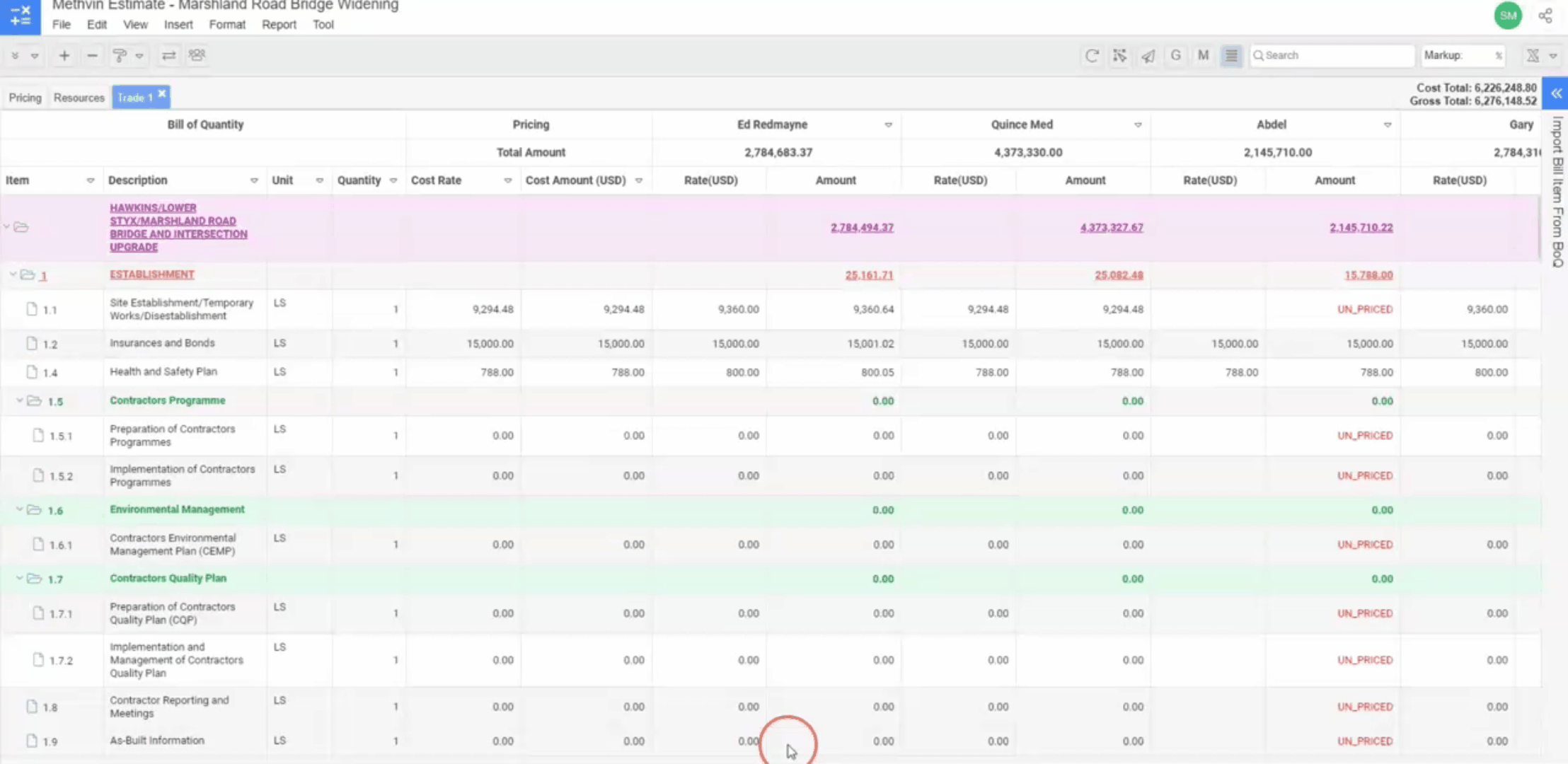Select the paint roller format icon

(x=120, y=55)
